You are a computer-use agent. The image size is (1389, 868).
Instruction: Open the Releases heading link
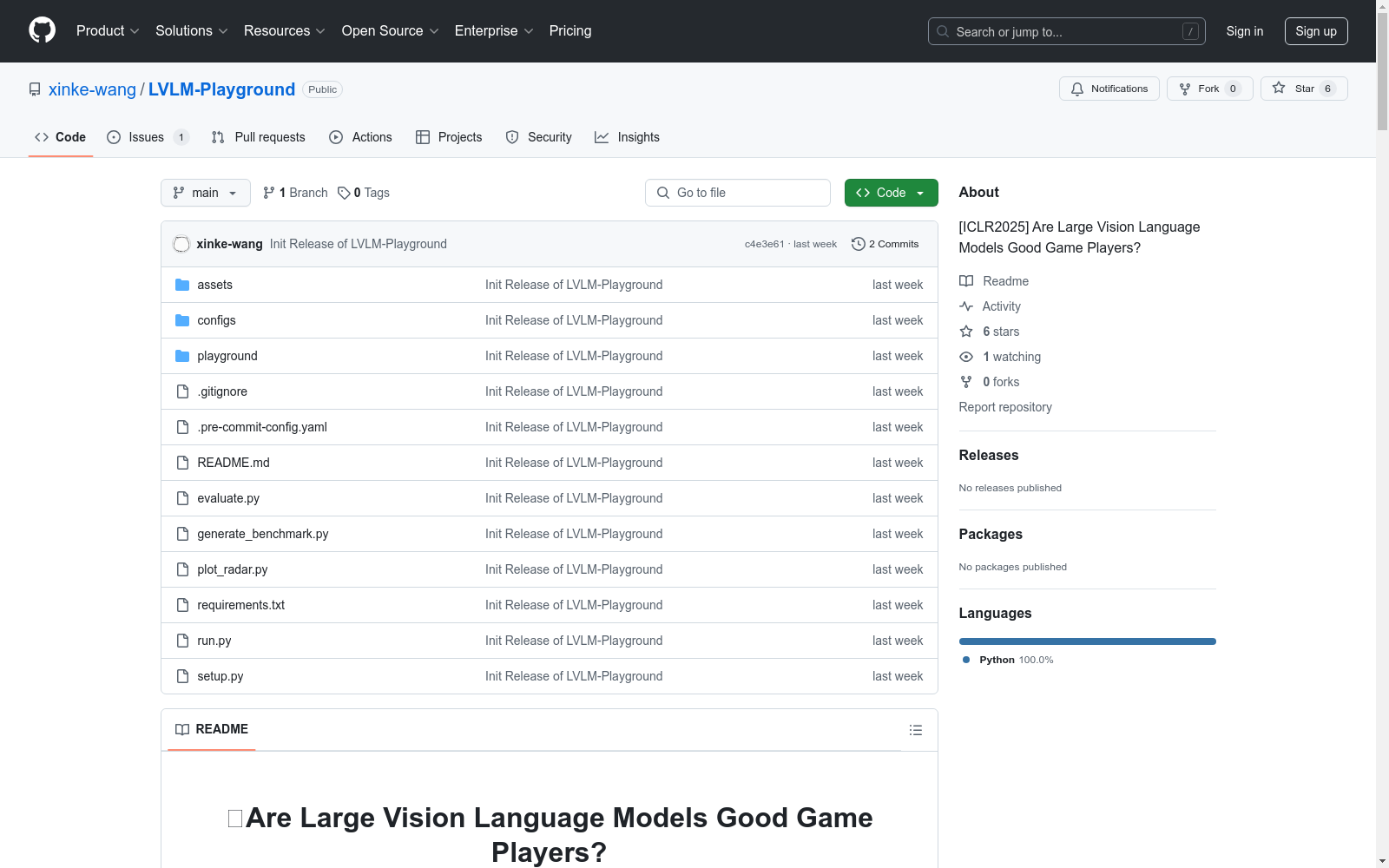point(989,455)
